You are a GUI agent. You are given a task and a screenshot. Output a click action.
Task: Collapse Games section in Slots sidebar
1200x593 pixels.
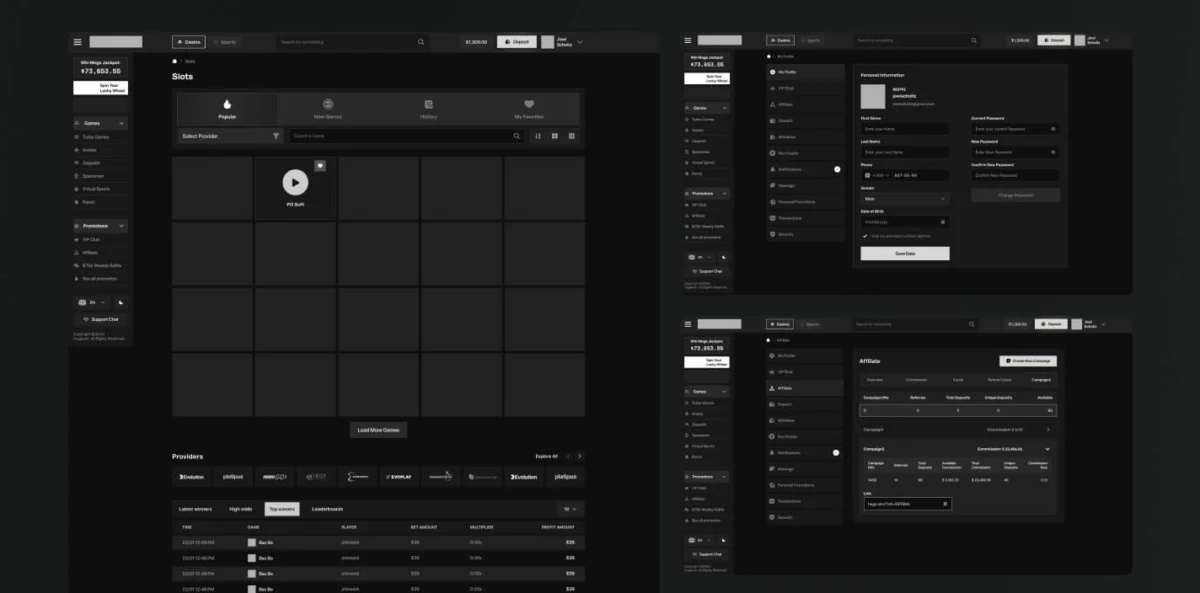point(122,123)
